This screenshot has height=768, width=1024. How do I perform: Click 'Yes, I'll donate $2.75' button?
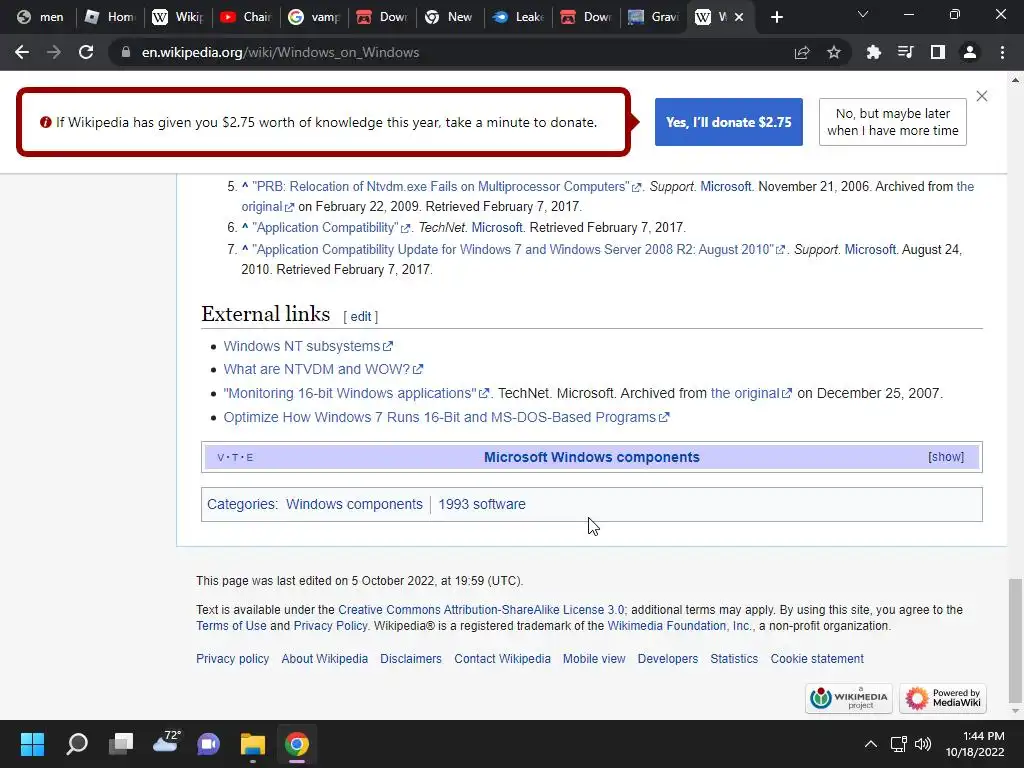coord(728,122)
